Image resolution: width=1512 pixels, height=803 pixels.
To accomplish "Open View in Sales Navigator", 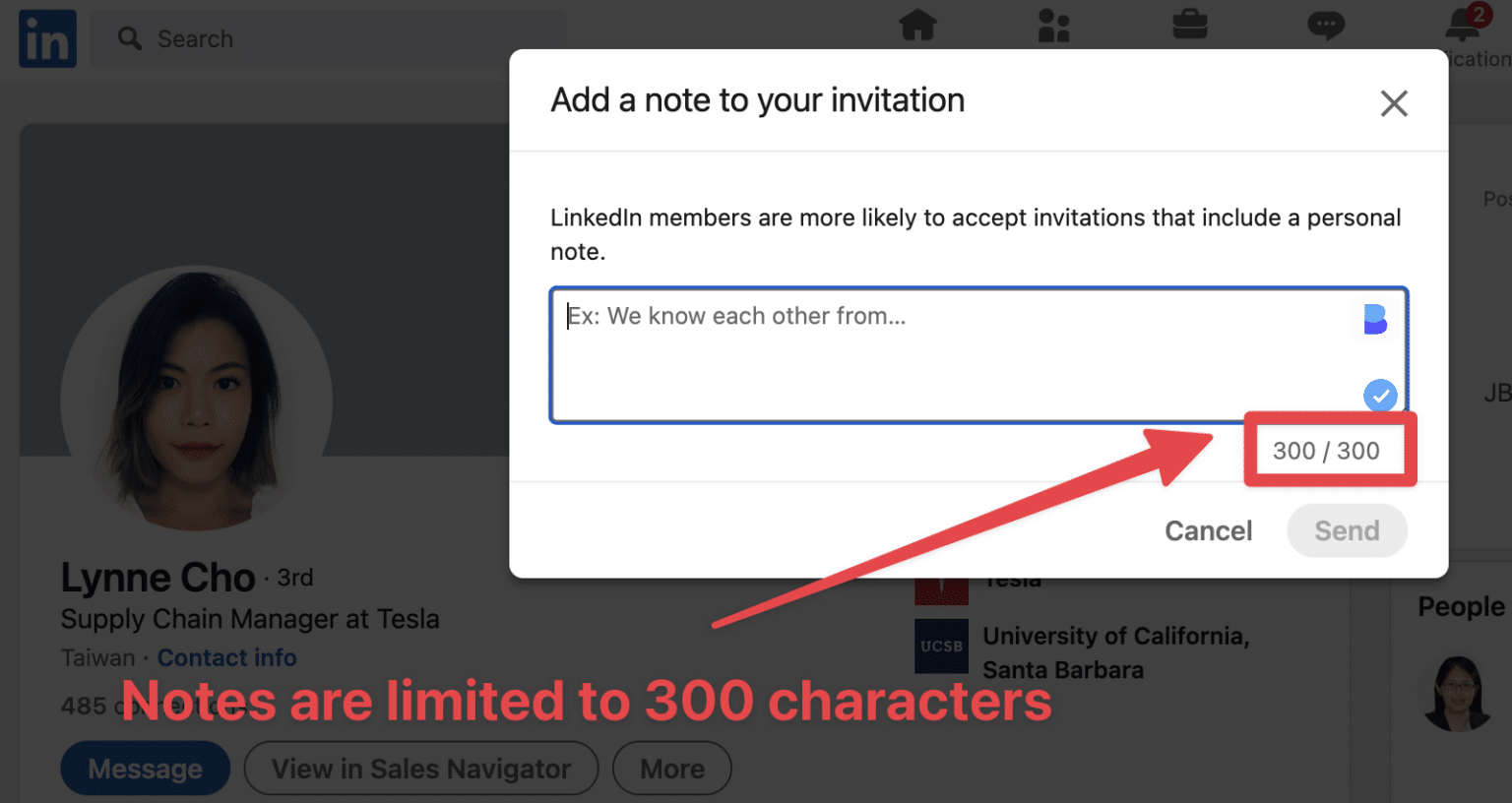I will 420,768.
